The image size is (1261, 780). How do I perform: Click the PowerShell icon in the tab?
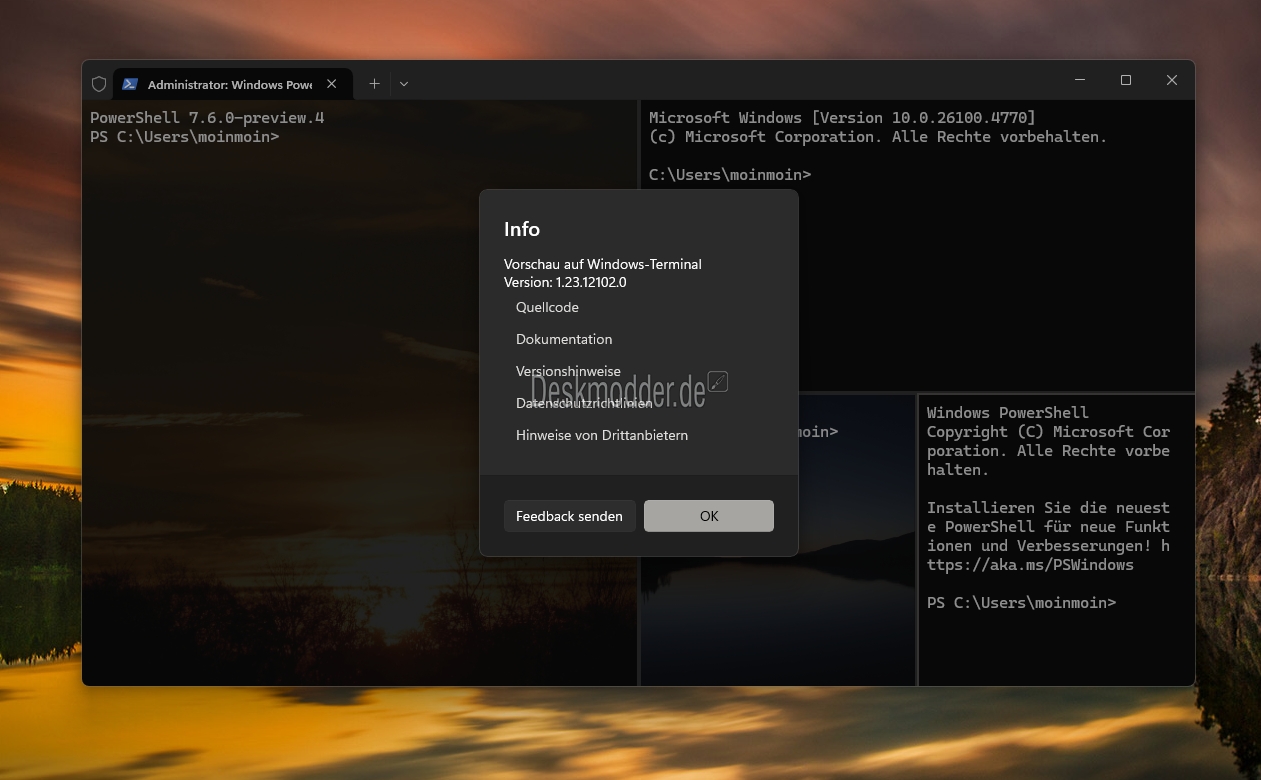coord(130,84)
